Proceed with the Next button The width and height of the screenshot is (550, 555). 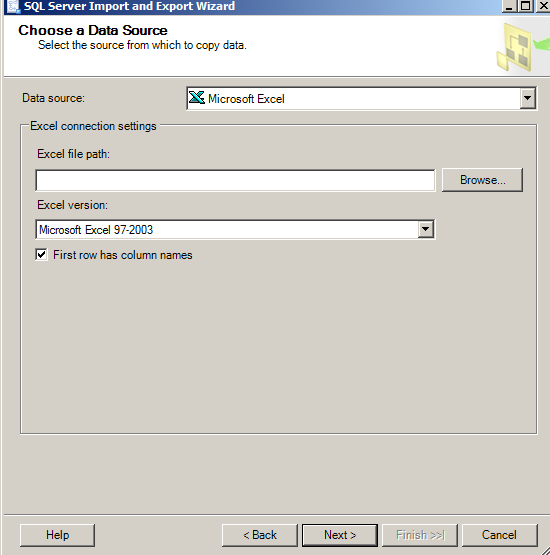(x=340, y=535)
